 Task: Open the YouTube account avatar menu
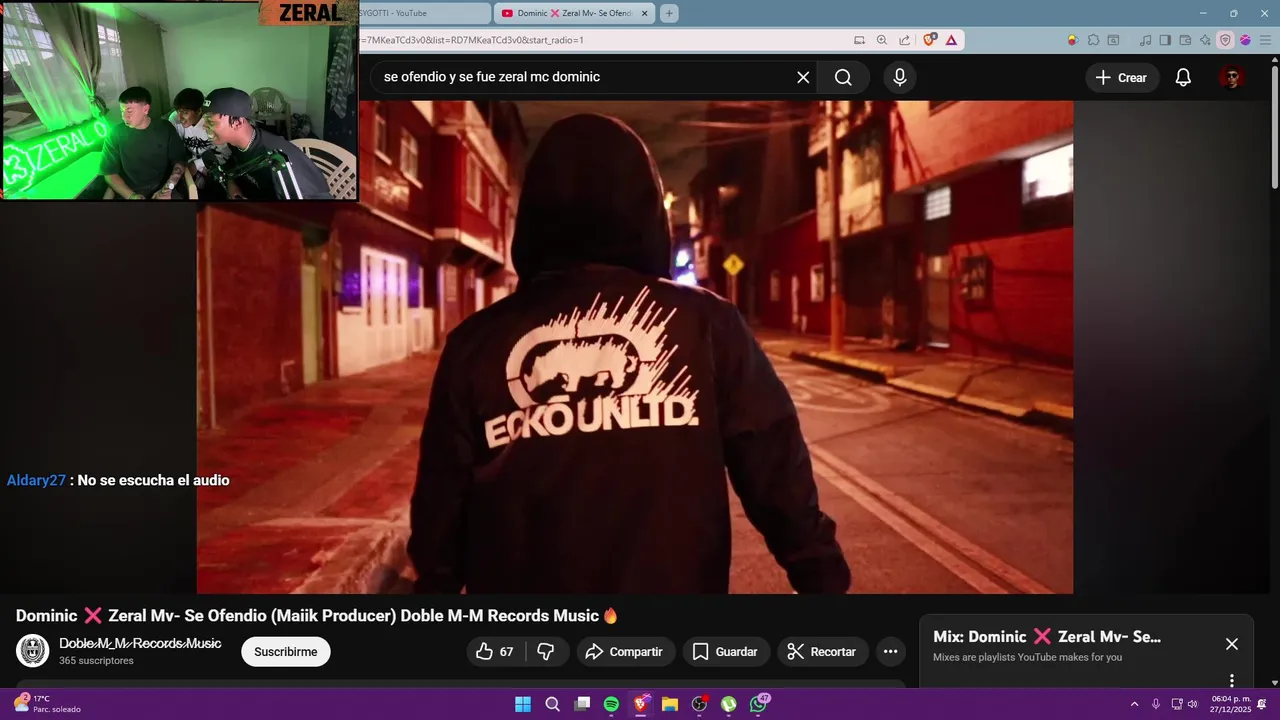coord(1232,77)
